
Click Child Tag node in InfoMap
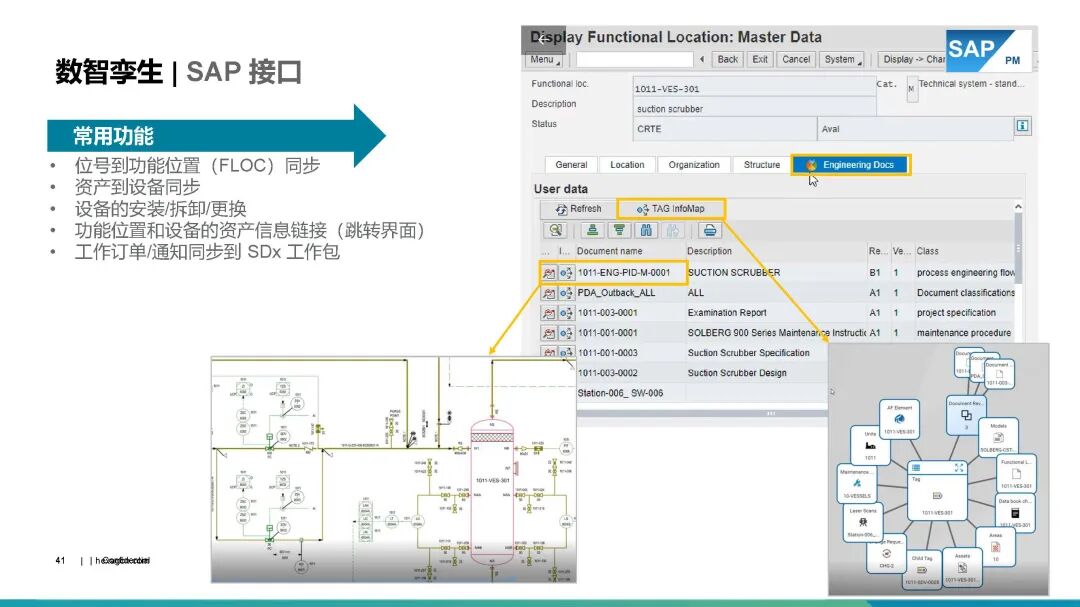coord(922,570)
